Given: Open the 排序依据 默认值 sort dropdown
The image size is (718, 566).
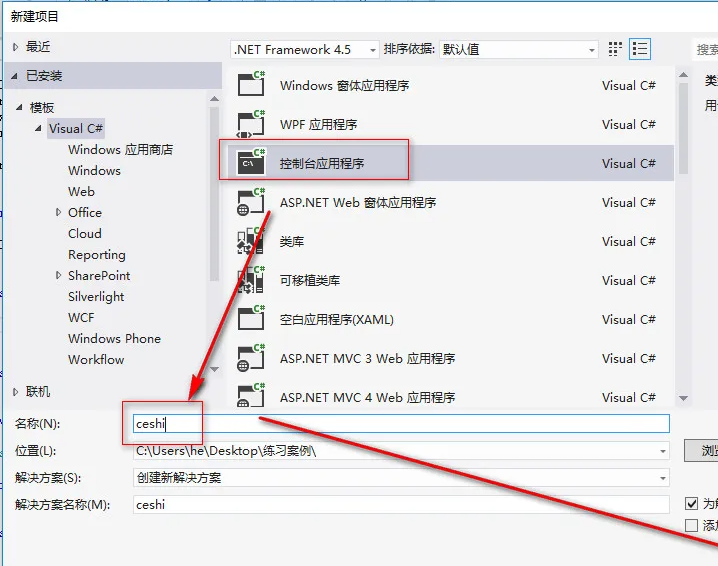Looking at the screenshot, I should tap(518, 49).
